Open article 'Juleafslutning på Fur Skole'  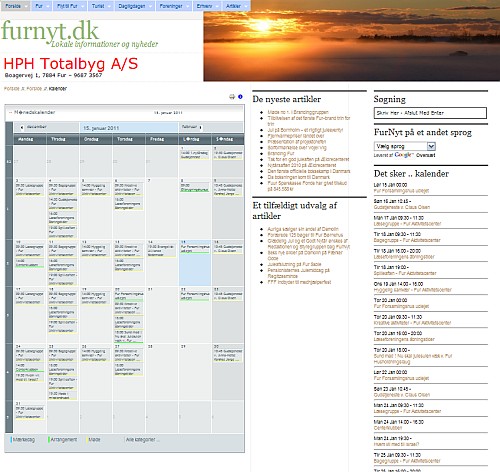click(x=294, y=264)
